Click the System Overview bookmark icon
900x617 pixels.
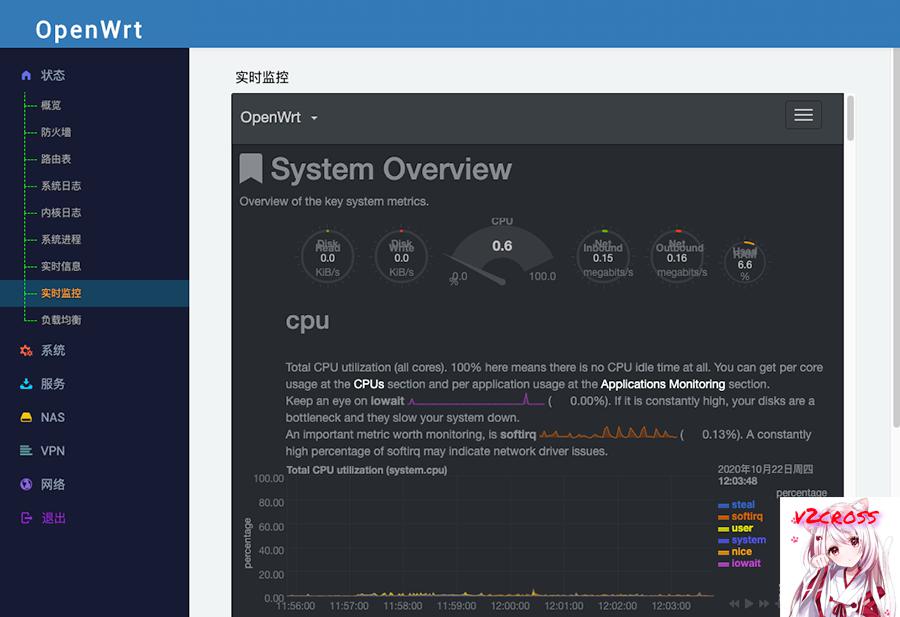click(250, 168)
